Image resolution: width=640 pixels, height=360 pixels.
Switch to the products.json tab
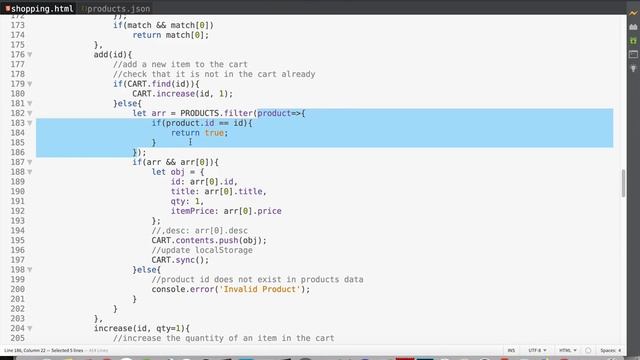(x=116, y=9)
